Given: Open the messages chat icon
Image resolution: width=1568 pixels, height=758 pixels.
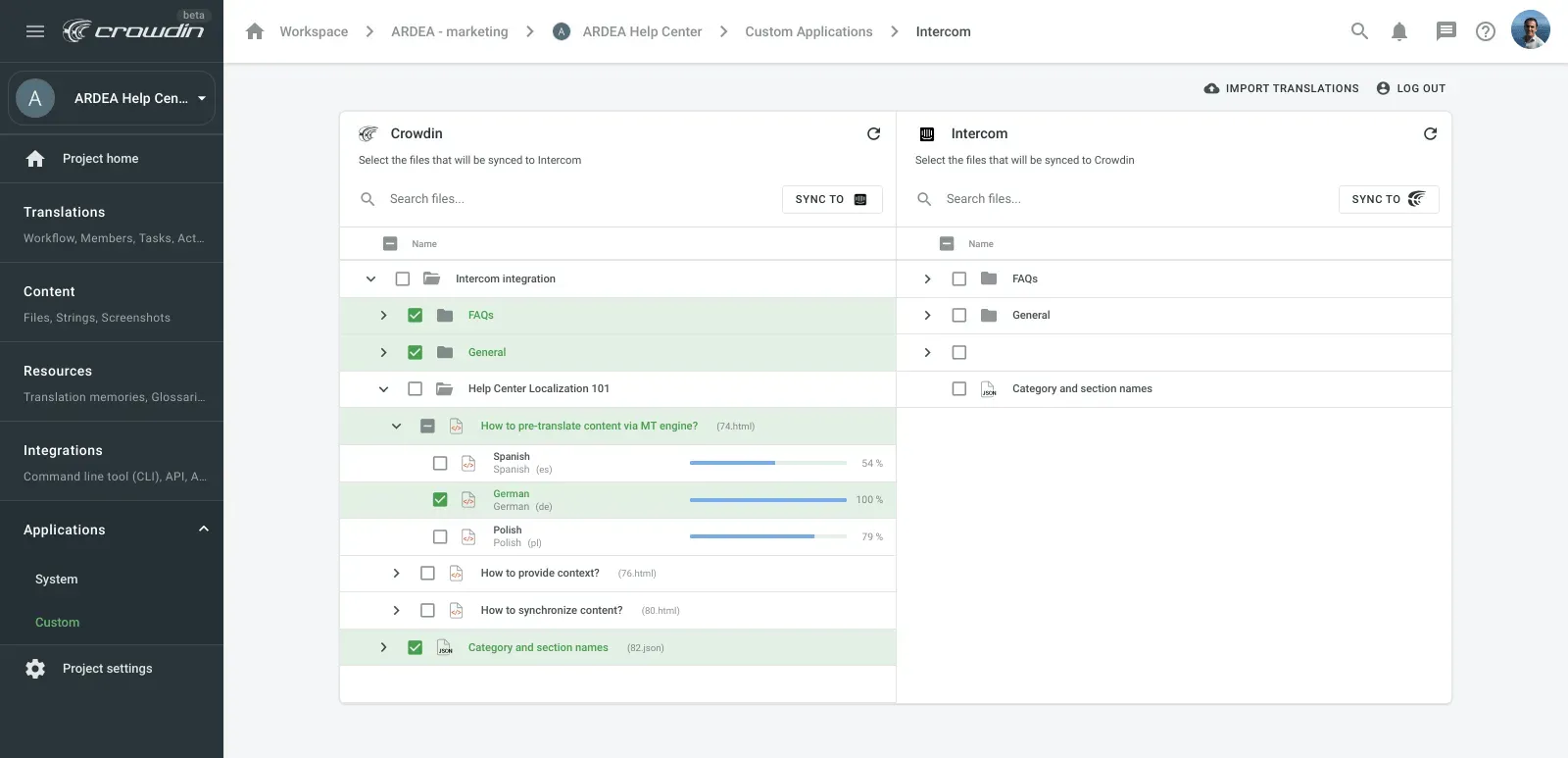Looking at the screenshot, I should (1445, 31).
